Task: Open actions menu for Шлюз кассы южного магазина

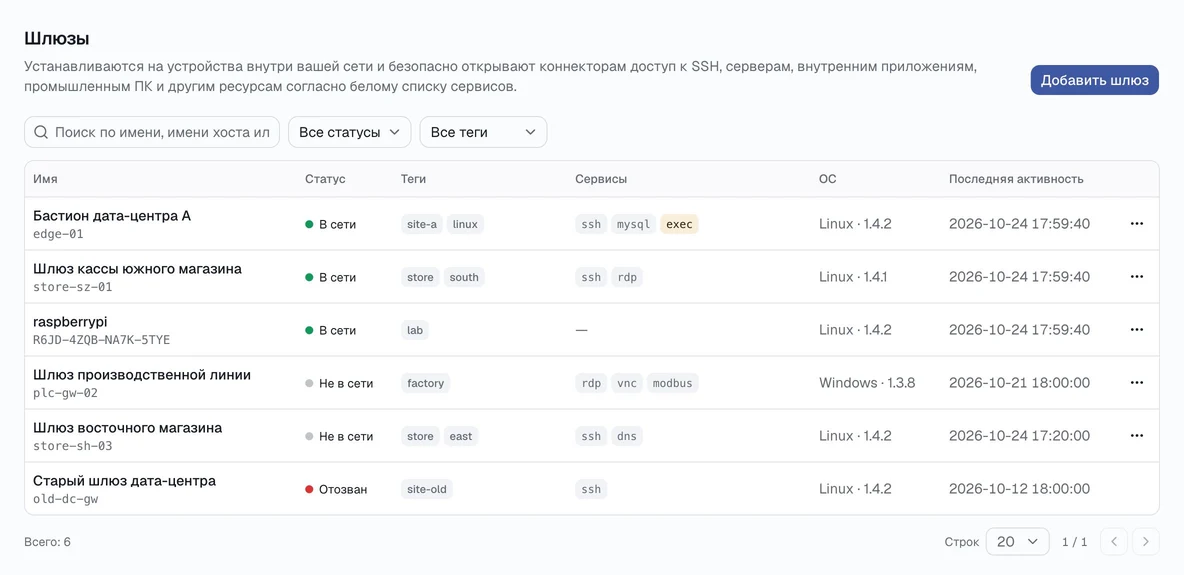Action: click(1136, 277)
